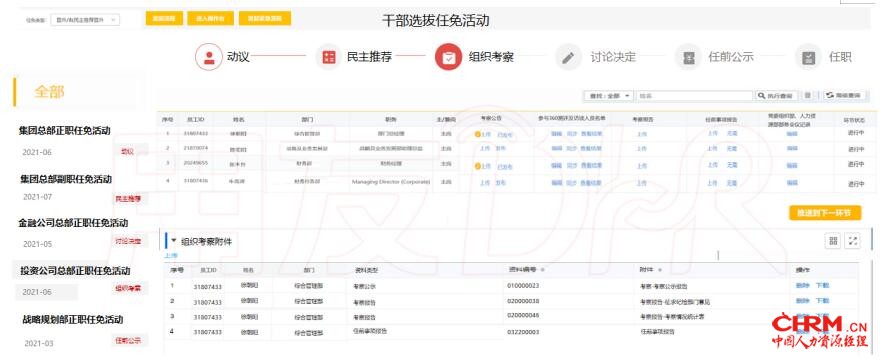Select 投资公司总部正职任免活动 in the list
The image size is (880, 360).
pos(75,271)
